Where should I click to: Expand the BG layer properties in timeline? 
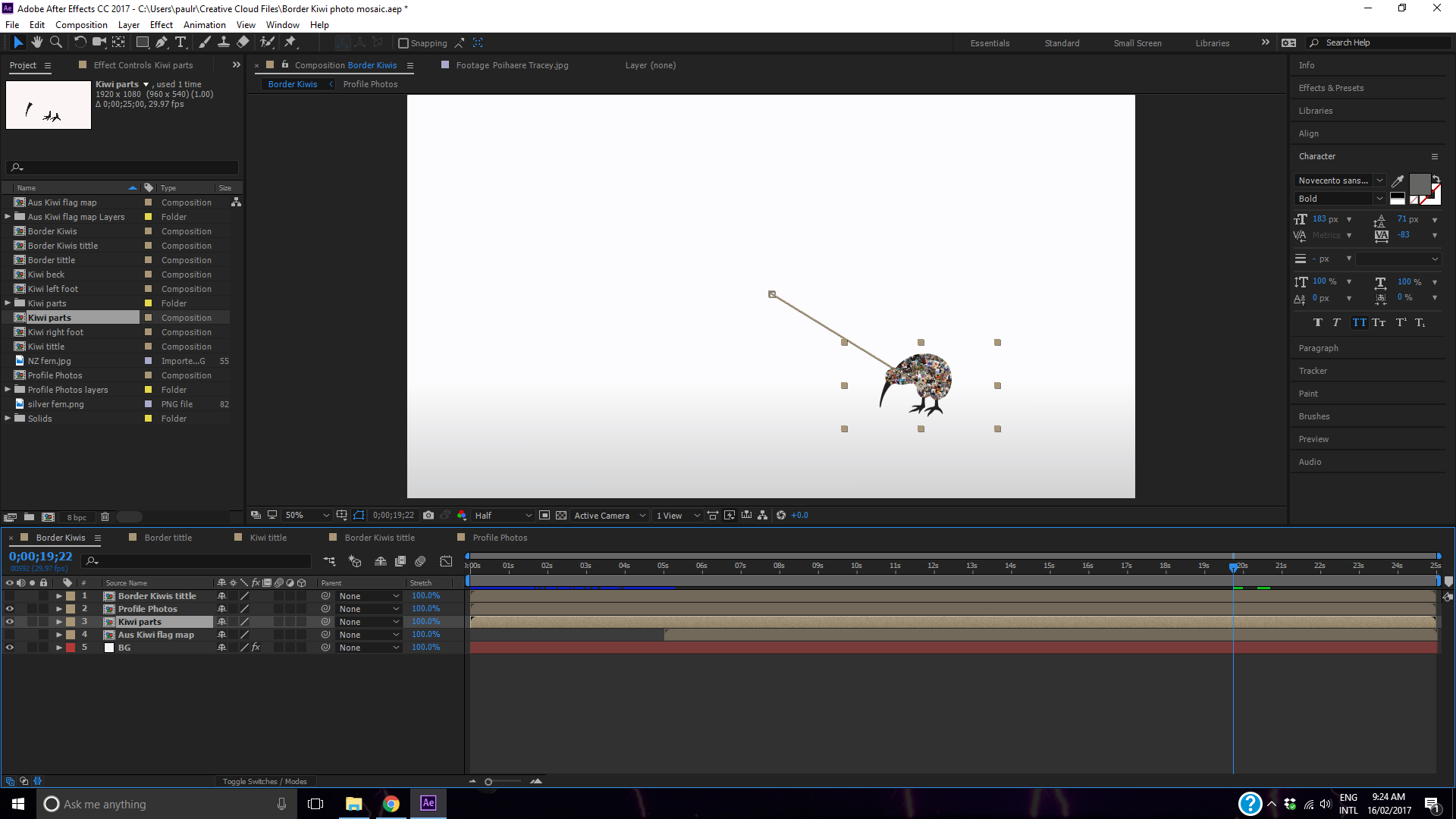point(58,648)
